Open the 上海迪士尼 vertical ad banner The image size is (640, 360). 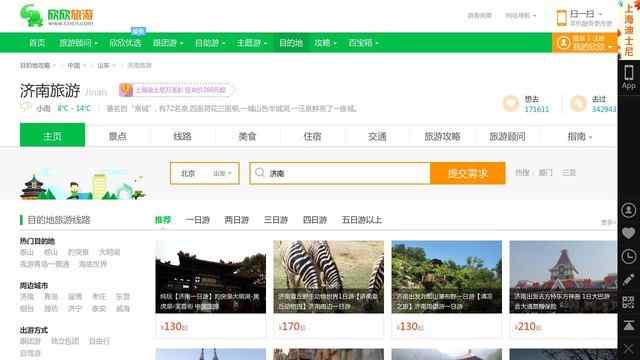(629, 29)
